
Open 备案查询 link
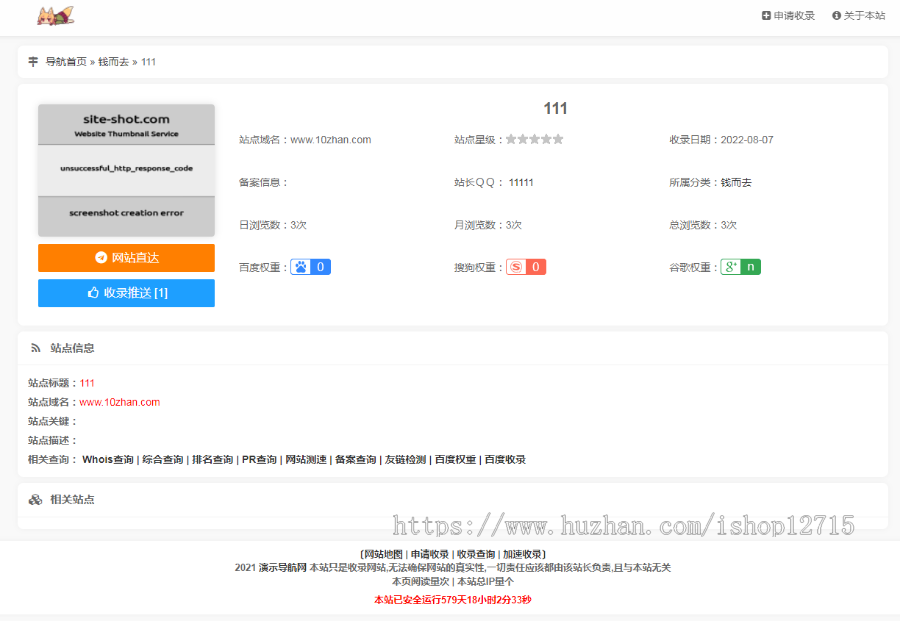click(x=355, y=460)
